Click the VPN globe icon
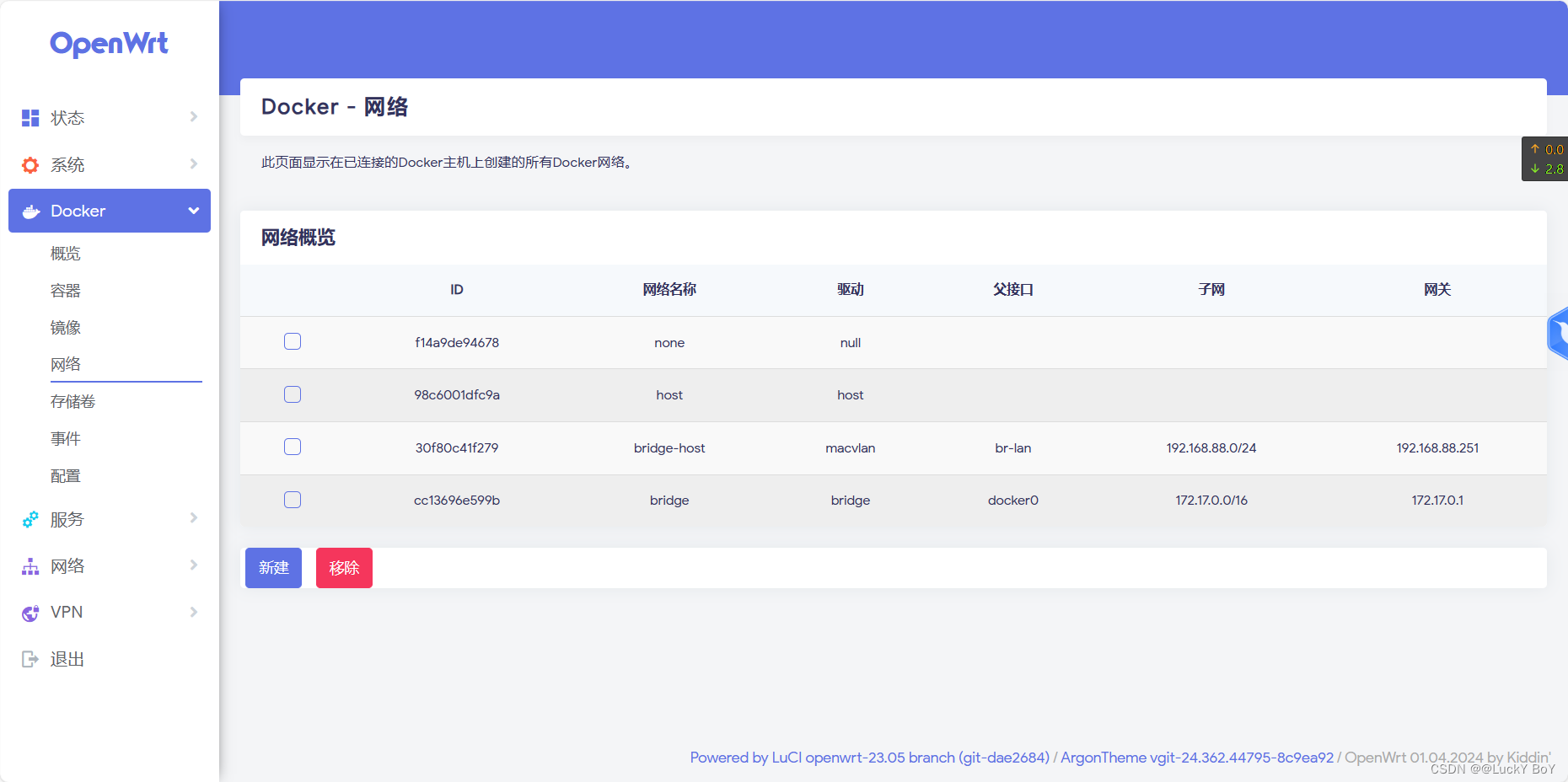1568x782 pixels. coord(30,613)
